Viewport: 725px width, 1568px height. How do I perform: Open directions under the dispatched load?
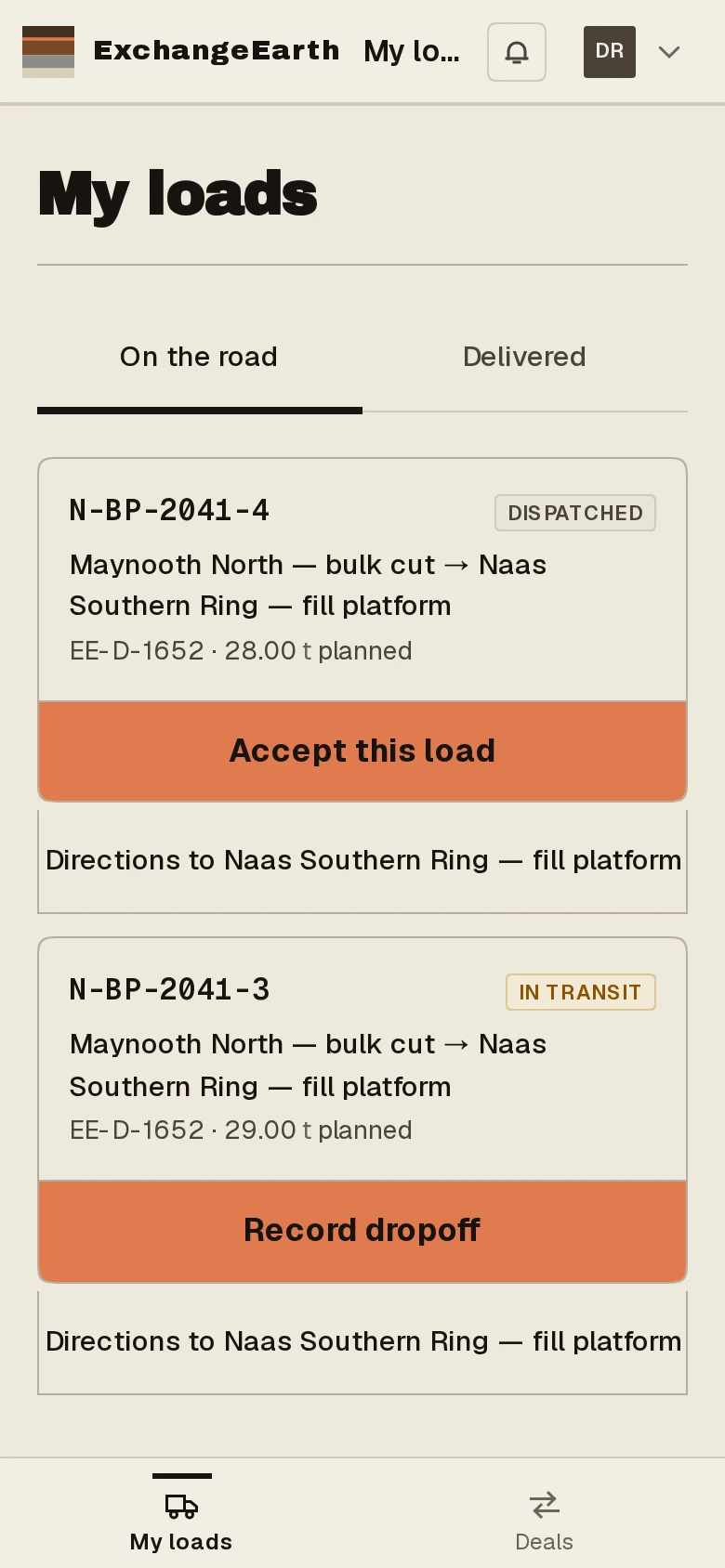pyautogui.click(x=362, y=861)
